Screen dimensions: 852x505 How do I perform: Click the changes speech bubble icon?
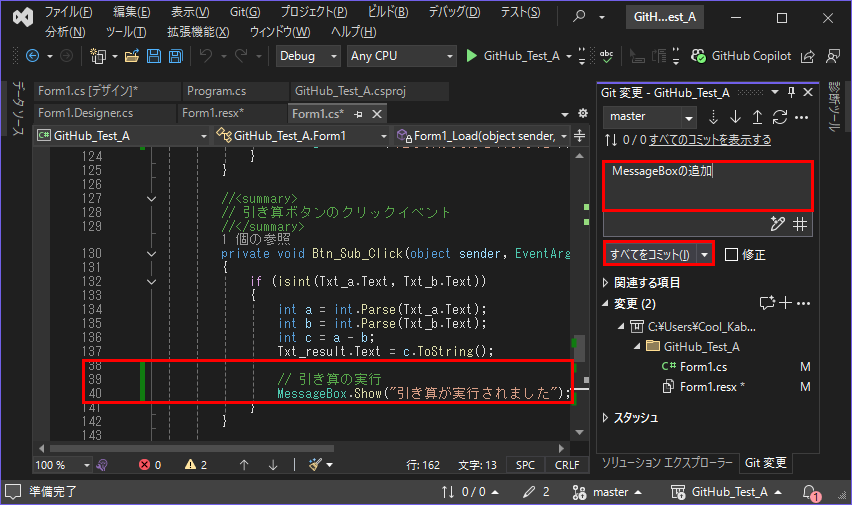[x=767, y=303]
